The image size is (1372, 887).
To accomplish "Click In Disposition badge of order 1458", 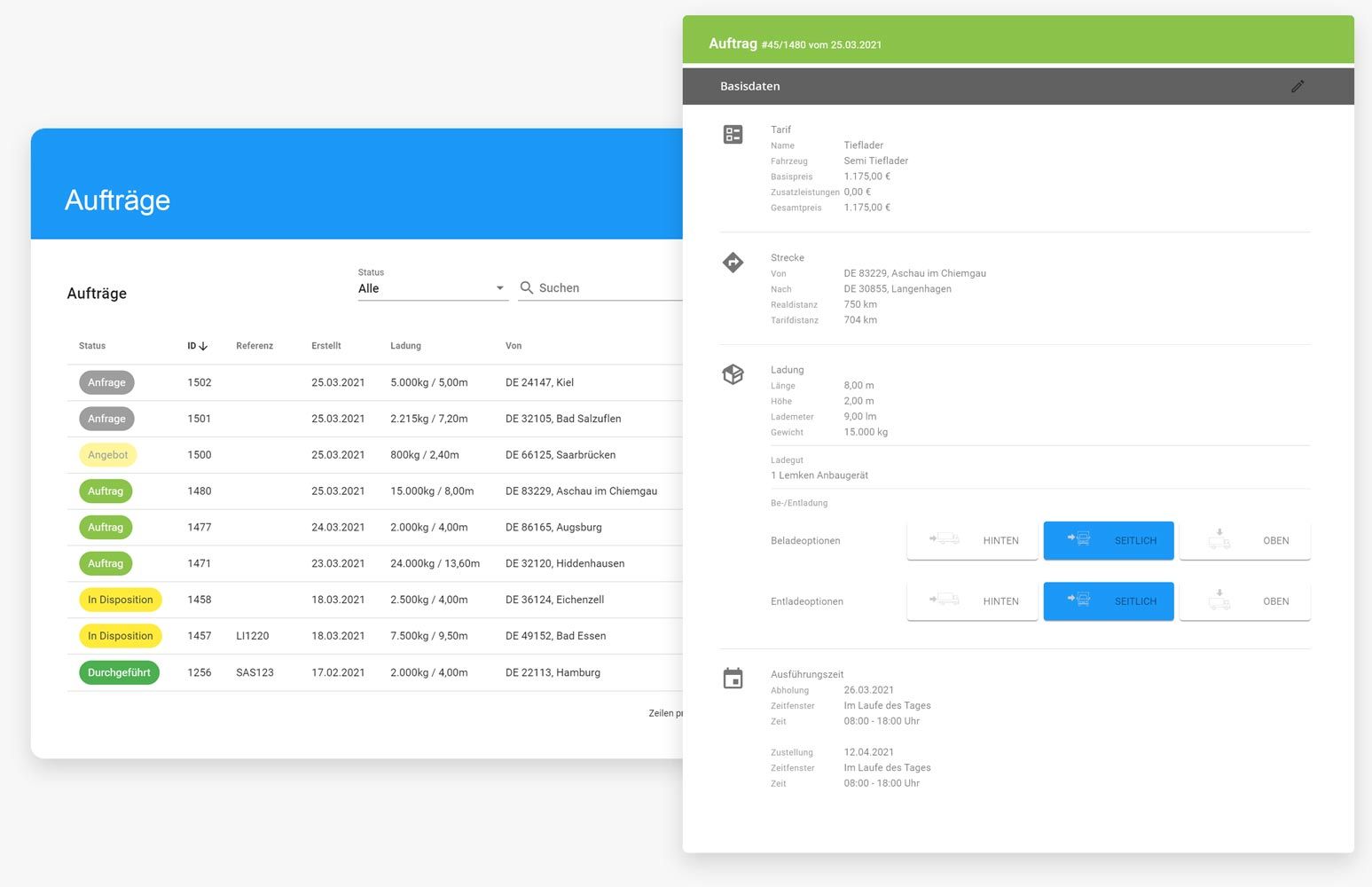I will (121, 600).
